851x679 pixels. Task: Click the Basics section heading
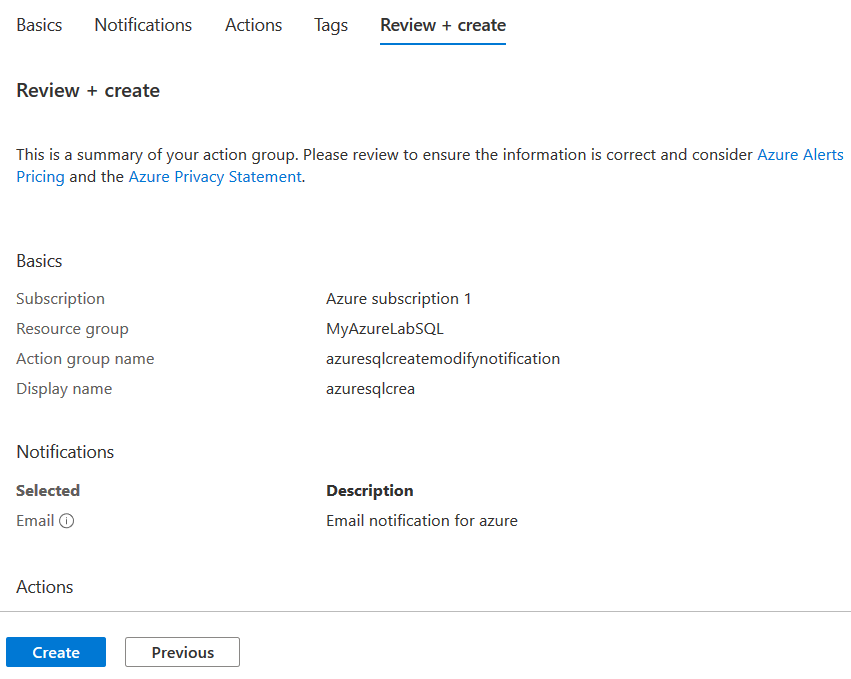pyautogui.click(x=39, y=261)
